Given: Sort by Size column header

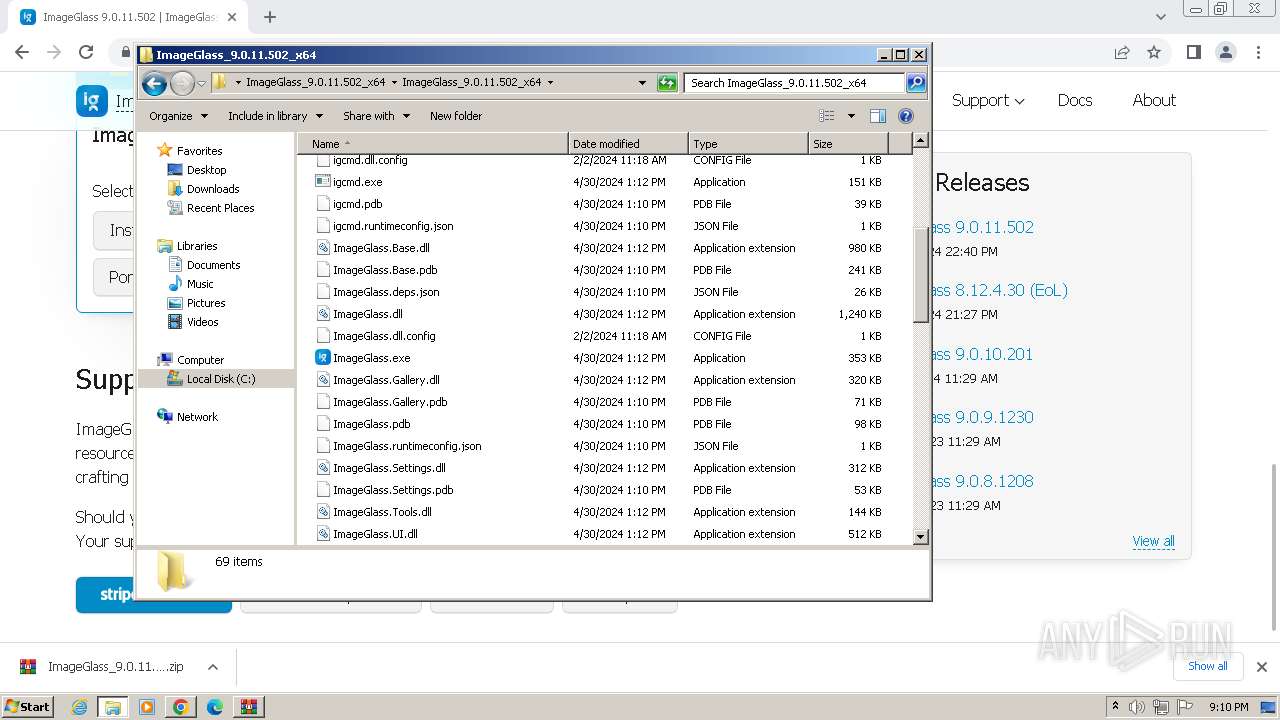Looking at the screenshot, I should tap(848, 144).
